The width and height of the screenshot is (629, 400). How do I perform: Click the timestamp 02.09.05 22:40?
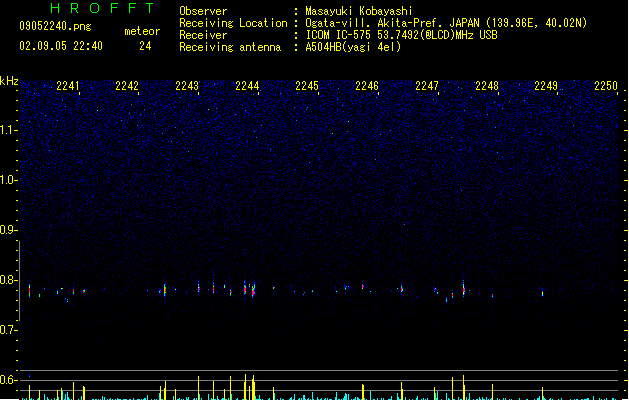click(61, 46)
